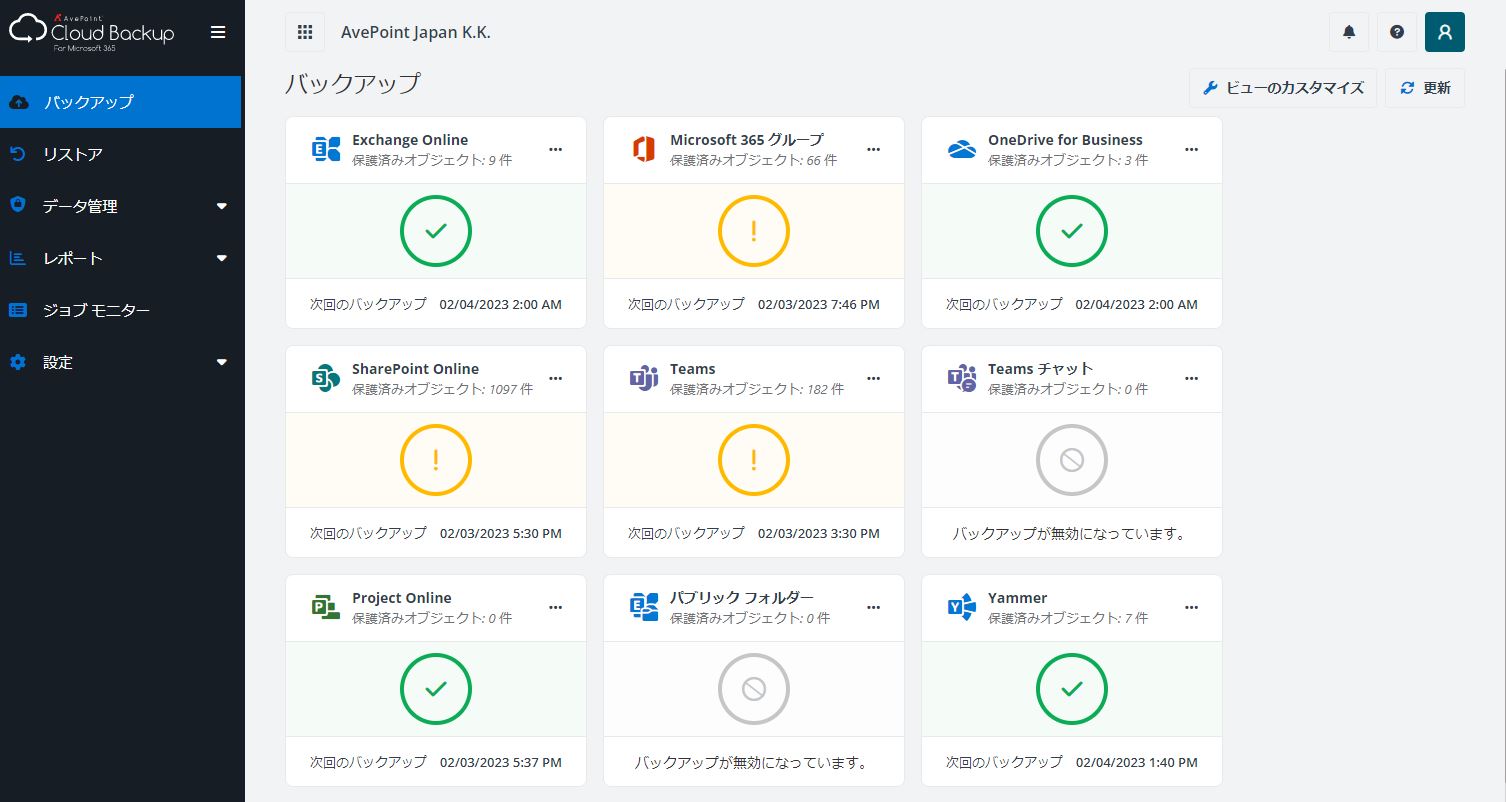Click next backup time 02/03/2023 5:30 PM

[x=501, y=533]
